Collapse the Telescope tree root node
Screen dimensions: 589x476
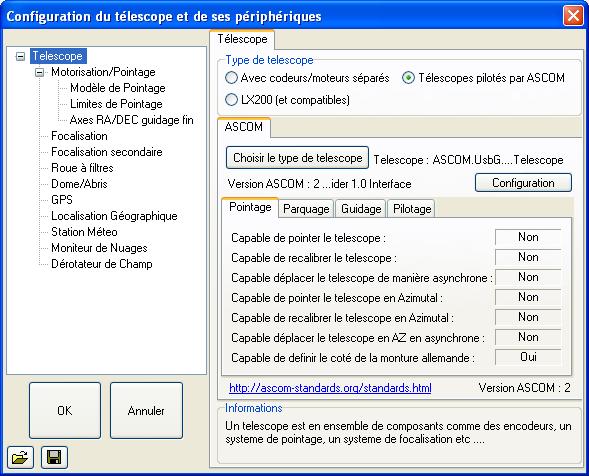[20, 56]
